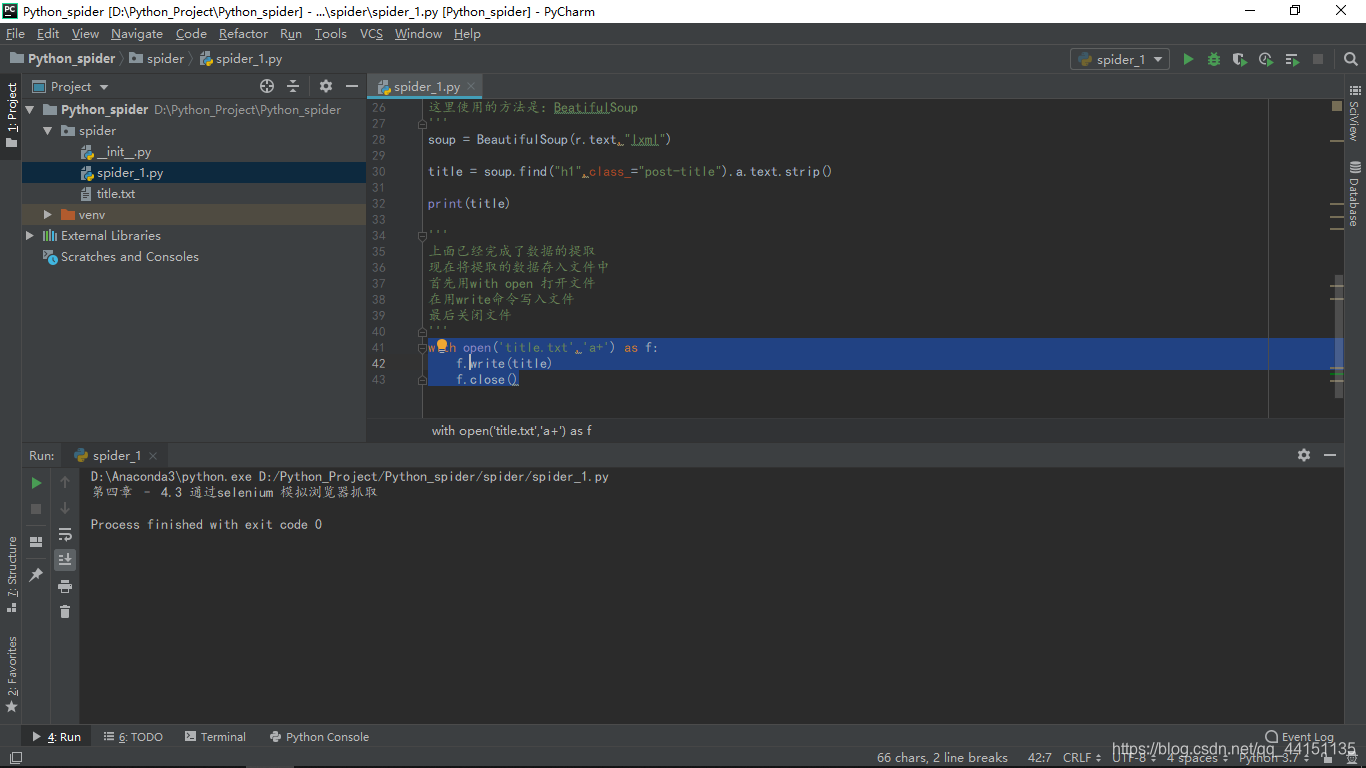Screen dimensions: 1366x768
Task: Click the editor vertical scrollbar thumb
Action: 1337,335
